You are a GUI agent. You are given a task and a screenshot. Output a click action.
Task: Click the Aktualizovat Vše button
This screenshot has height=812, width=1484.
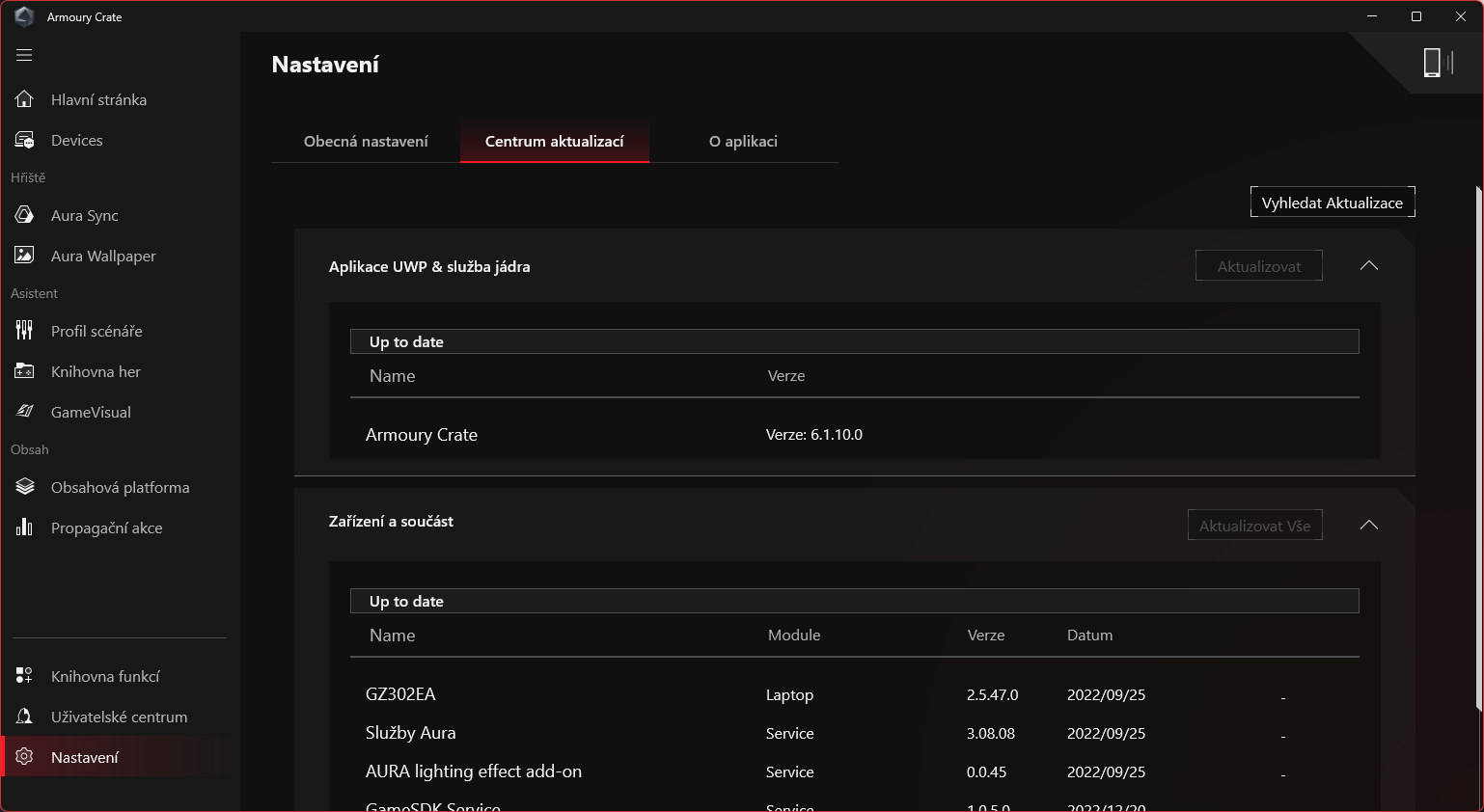click(1255, 526)
